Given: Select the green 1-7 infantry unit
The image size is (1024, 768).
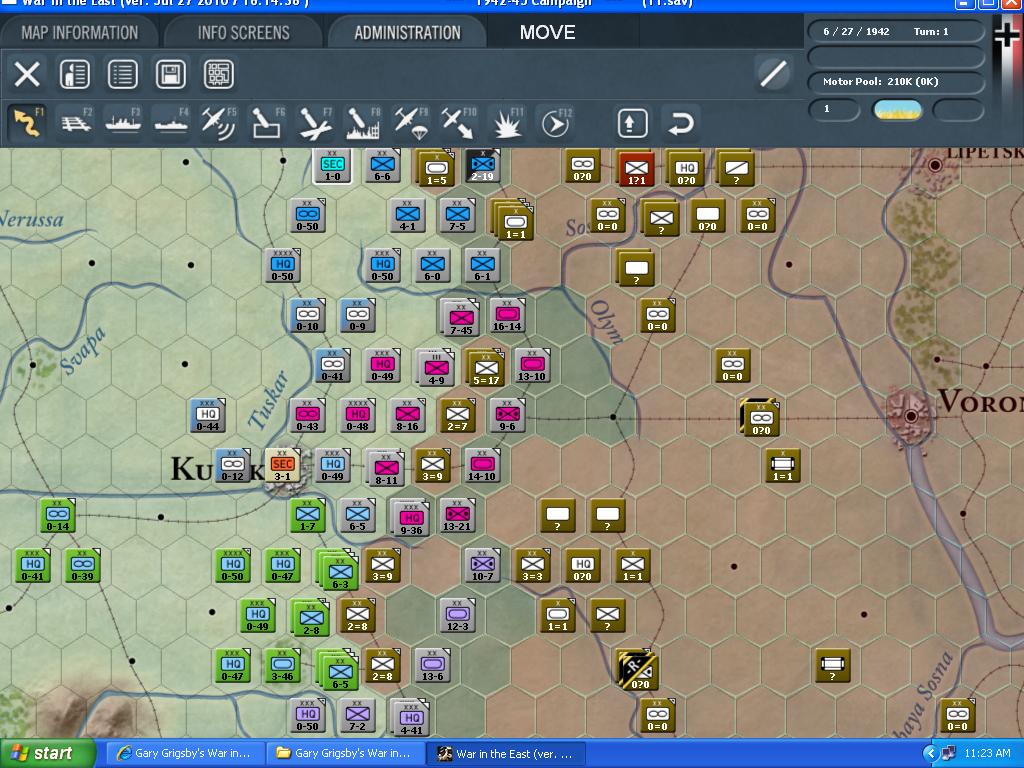Looking at the screenshot, I should click(x=308, y=515).
